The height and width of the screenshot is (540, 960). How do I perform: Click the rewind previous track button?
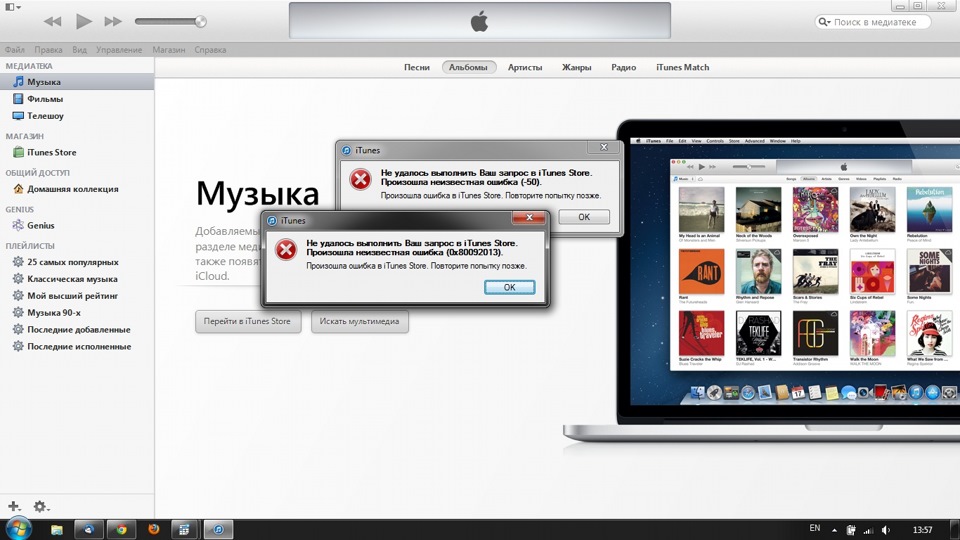coord(53,21)
